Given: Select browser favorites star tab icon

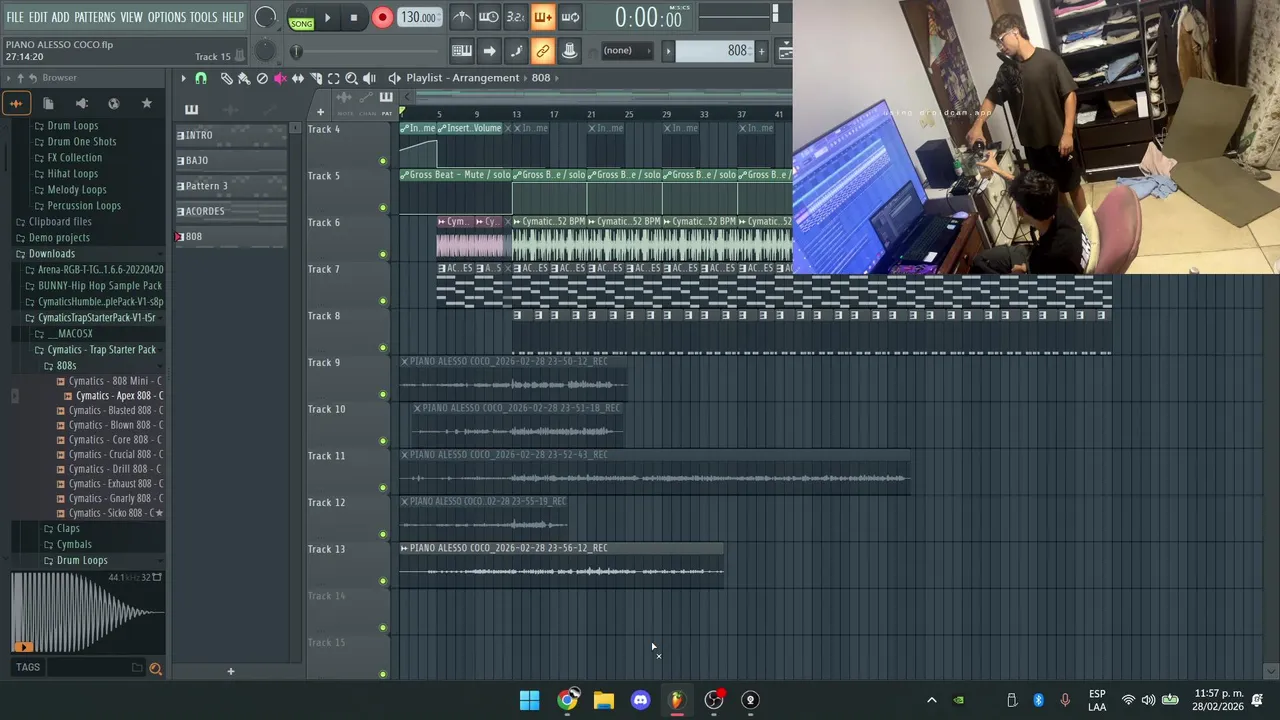Looking at the screenshot, I should pyautogui.click(x=147, y=103).
